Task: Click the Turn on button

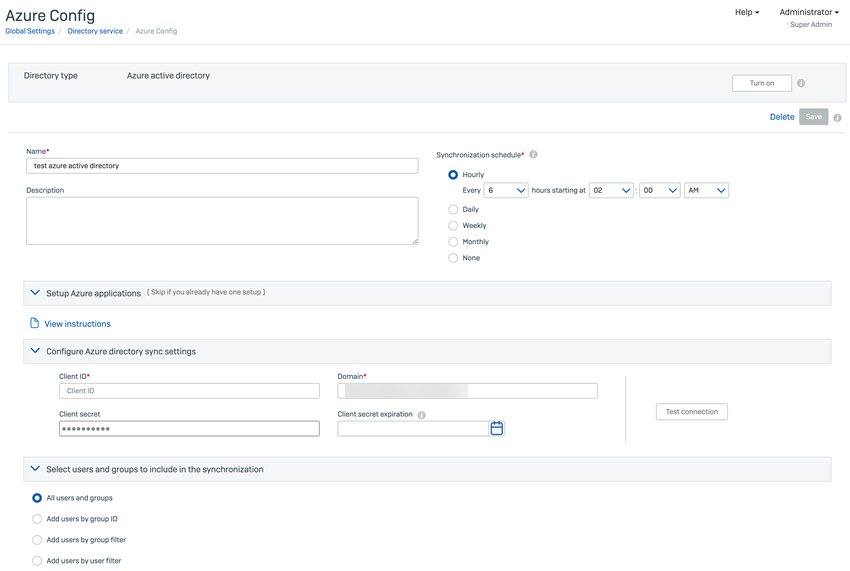Action: (x=762, y=83)
